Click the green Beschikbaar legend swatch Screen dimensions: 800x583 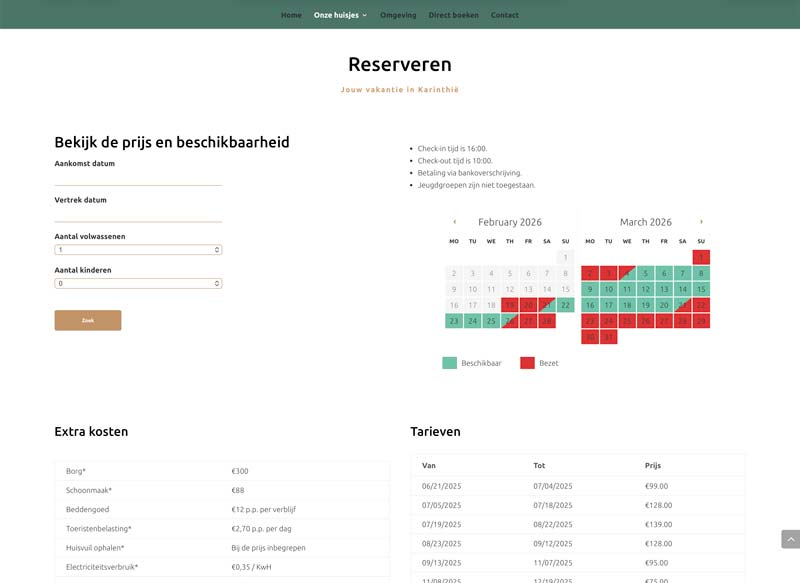tap(449, 363)
